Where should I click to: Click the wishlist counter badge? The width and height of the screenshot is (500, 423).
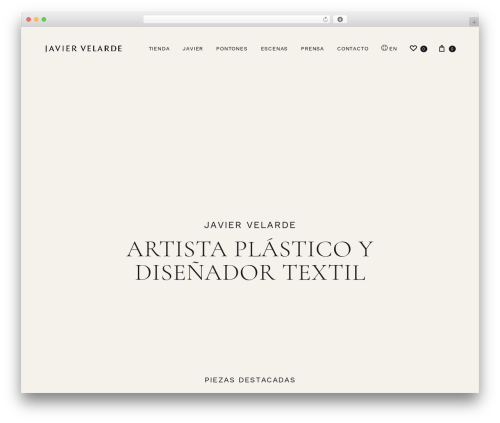[424, 49]
